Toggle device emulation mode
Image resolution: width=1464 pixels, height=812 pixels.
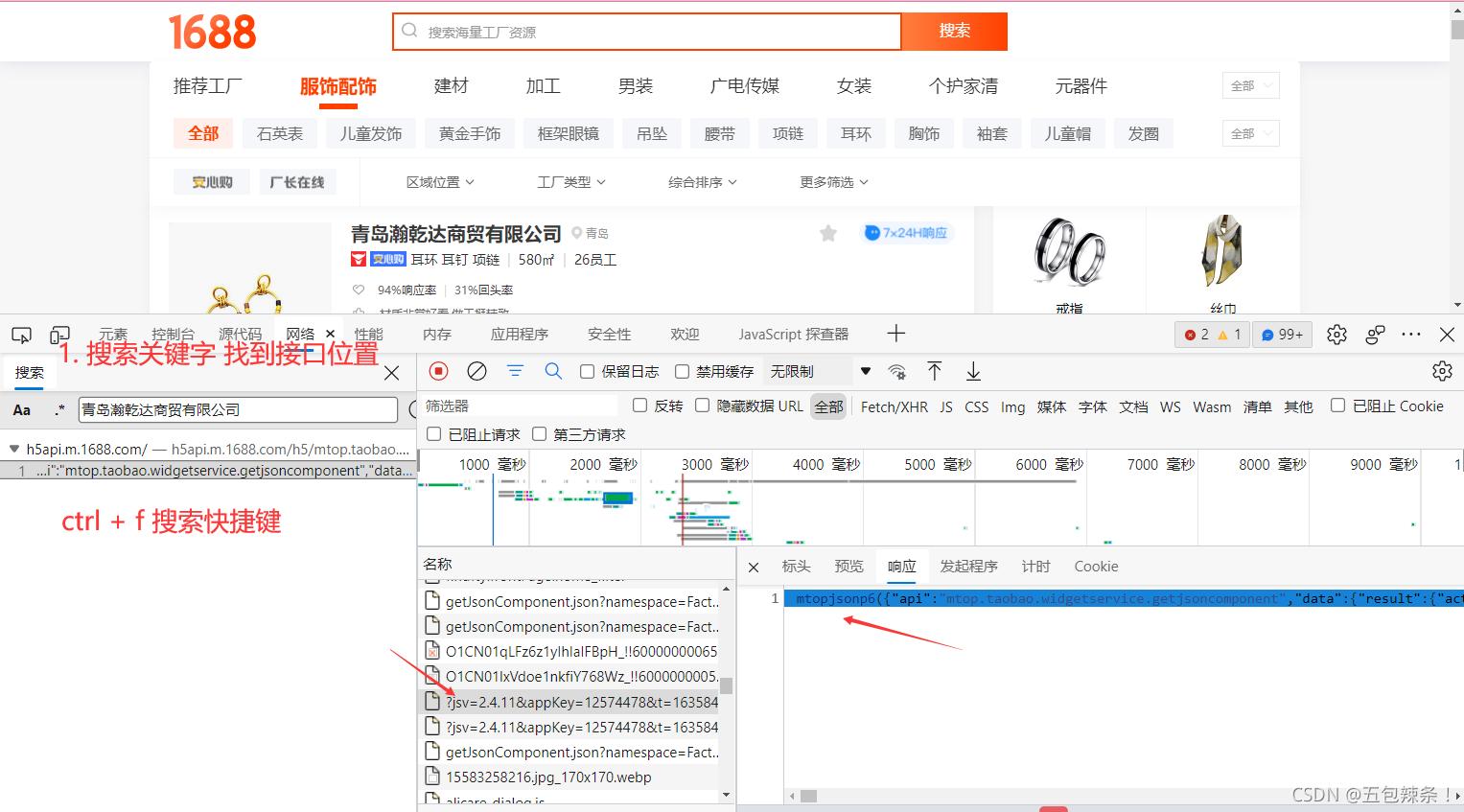coord(59,335)
